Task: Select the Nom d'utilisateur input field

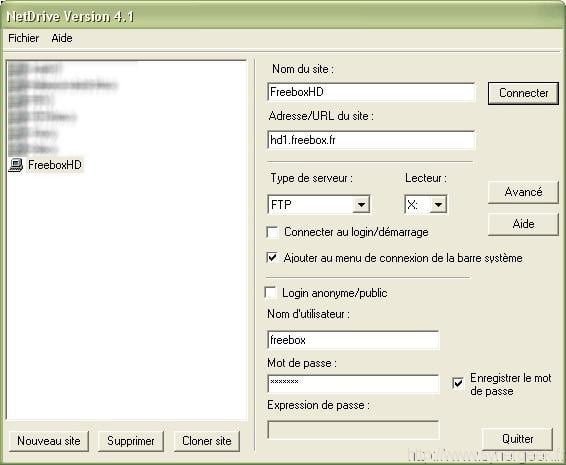Action: (353, 340)
